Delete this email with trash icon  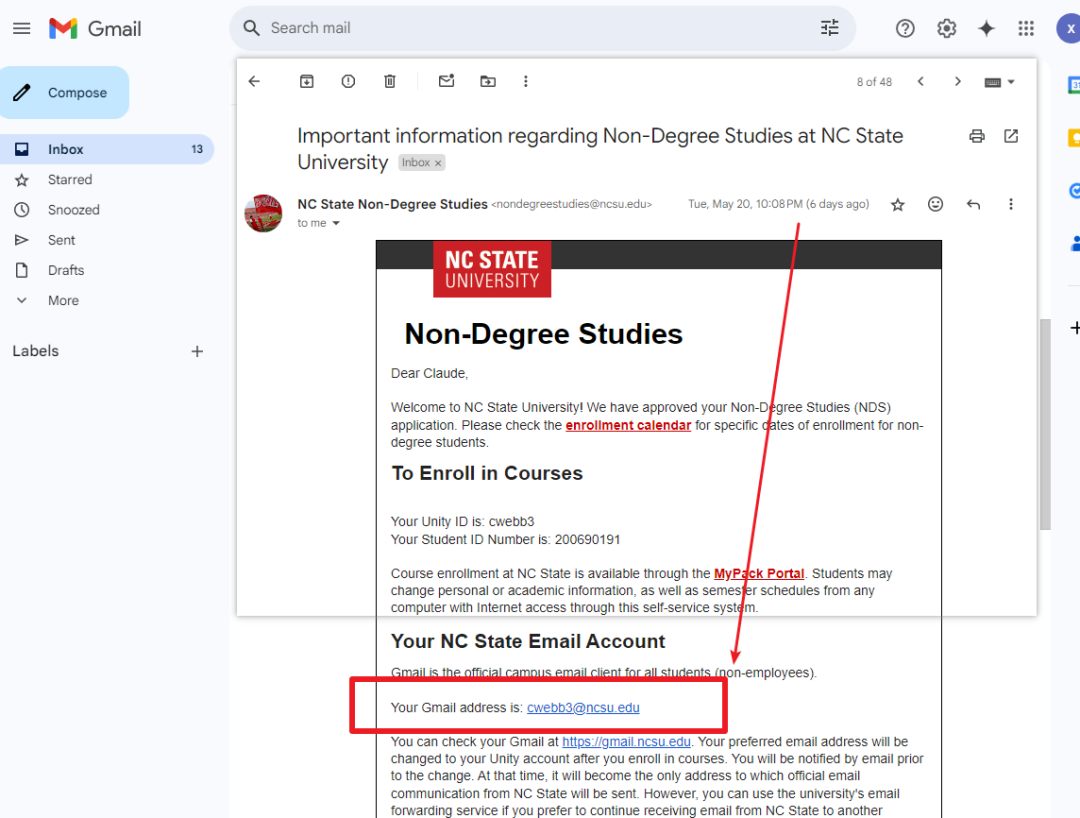pos(390,81)
